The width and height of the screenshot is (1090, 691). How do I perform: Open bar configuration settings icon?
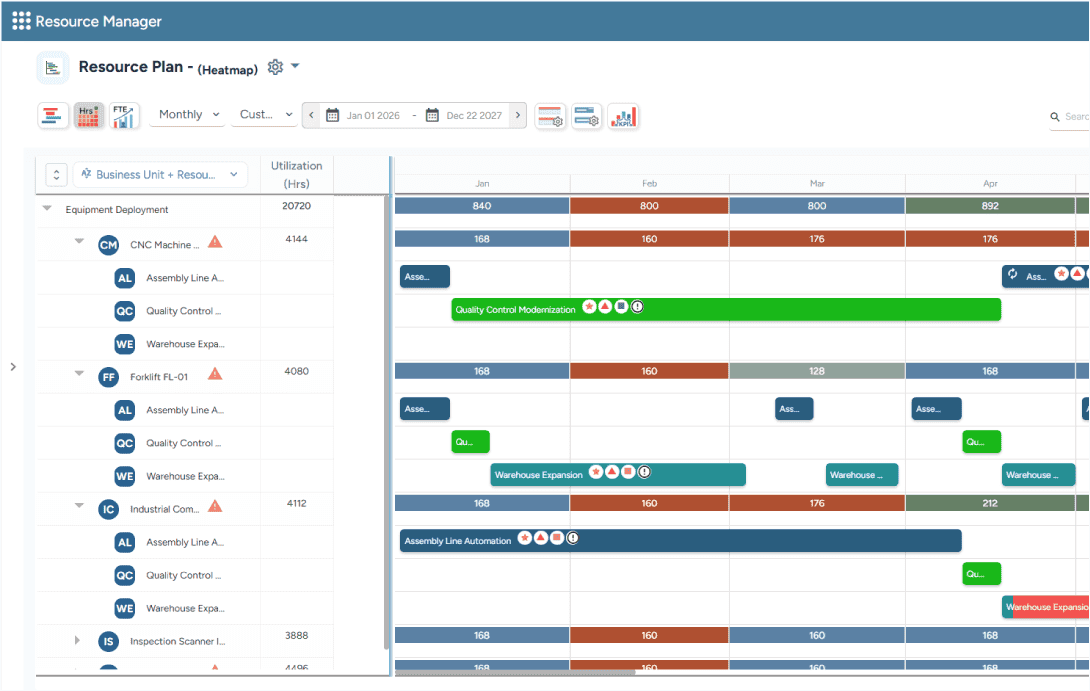coord(587,115)
